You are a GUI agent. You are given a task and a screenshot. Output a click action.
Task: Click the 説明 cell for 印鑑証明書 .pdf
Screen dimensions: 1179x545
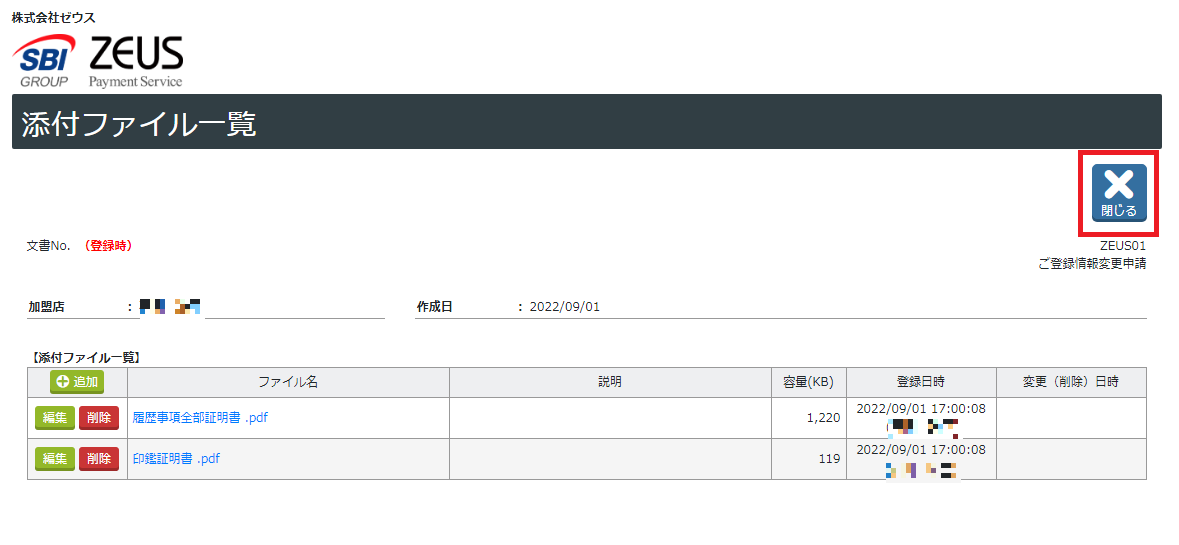pos(611,459)
